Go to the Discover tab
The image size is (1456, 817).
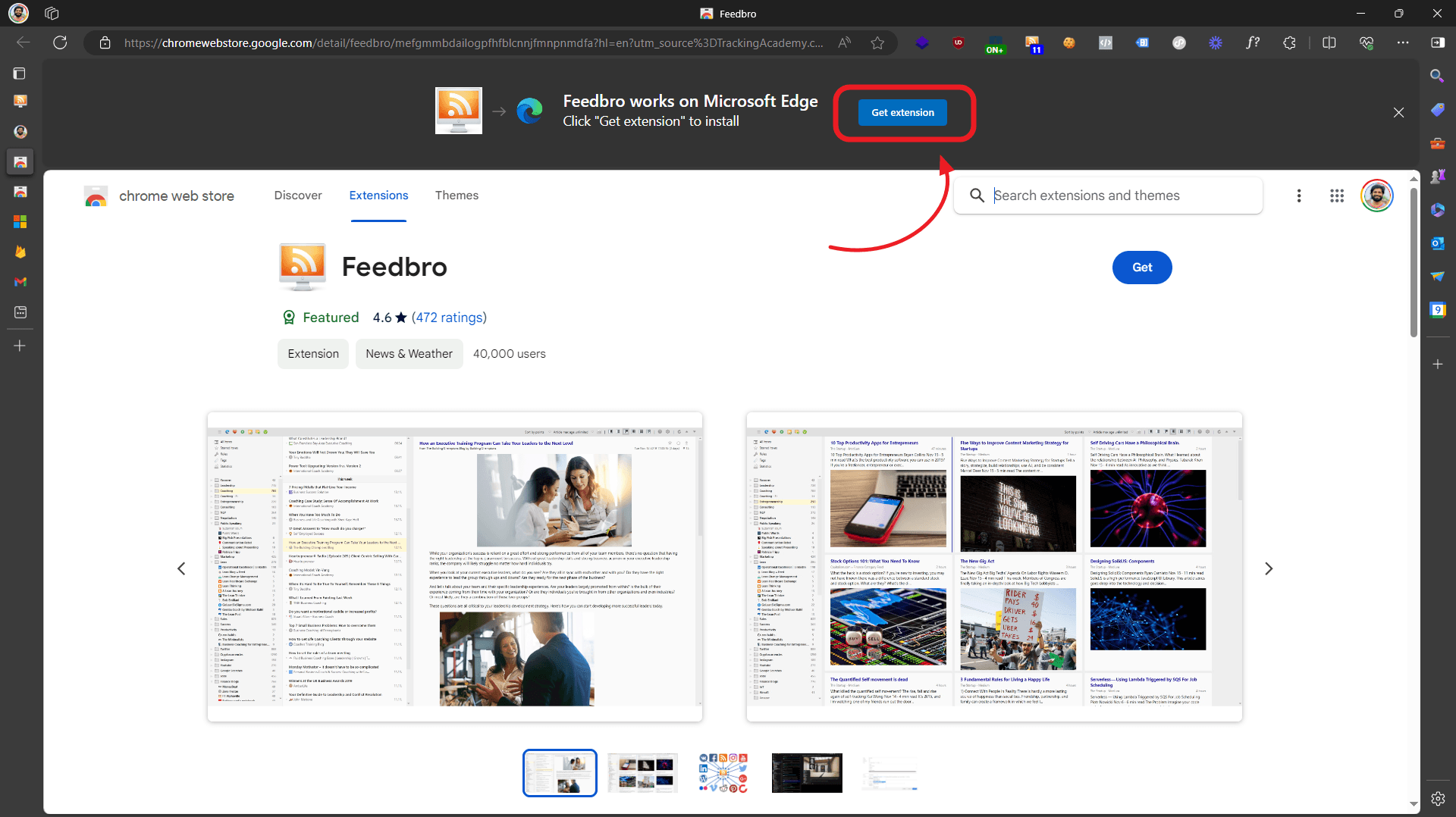[298, 196]
